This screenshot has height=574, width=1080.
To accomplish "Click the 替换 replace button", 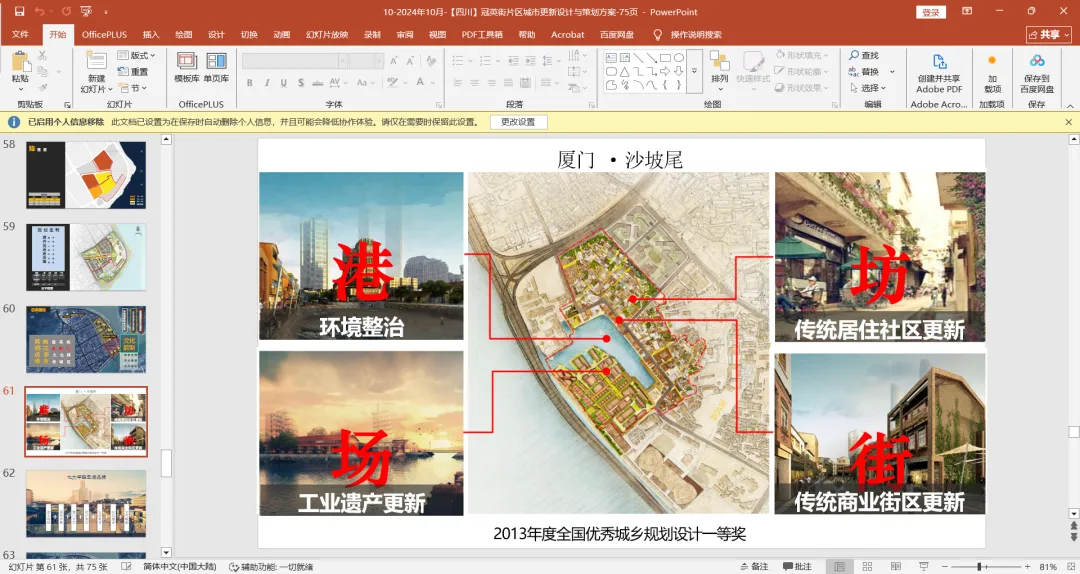I will (x=865, y=72).
